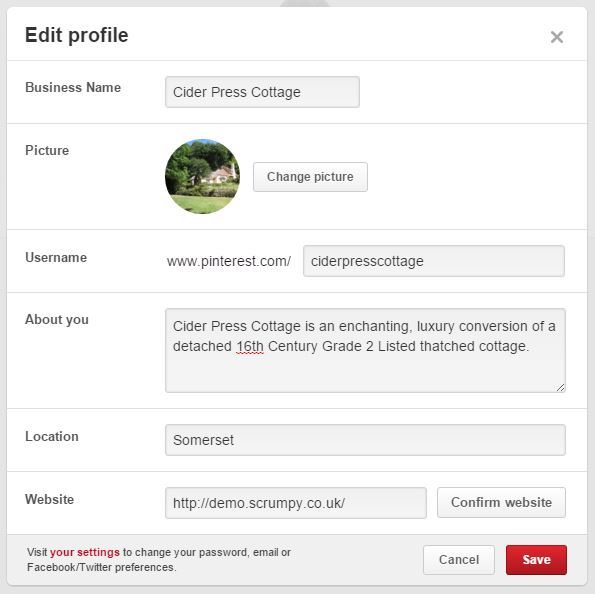Click the Confirm website button
The width and height of the screenshot is (595, 594).
[x=501, y=503]
